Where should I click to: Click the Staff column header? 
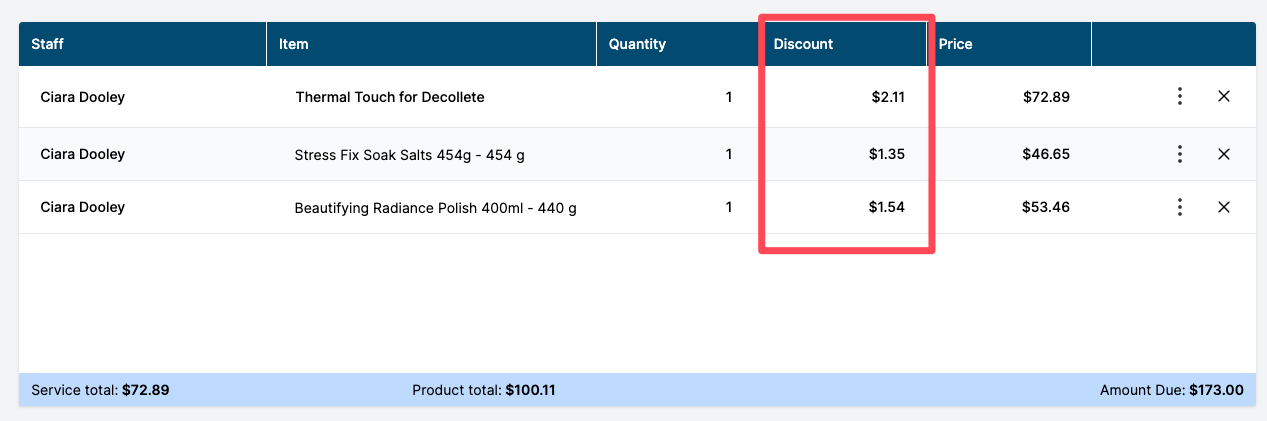142,44
